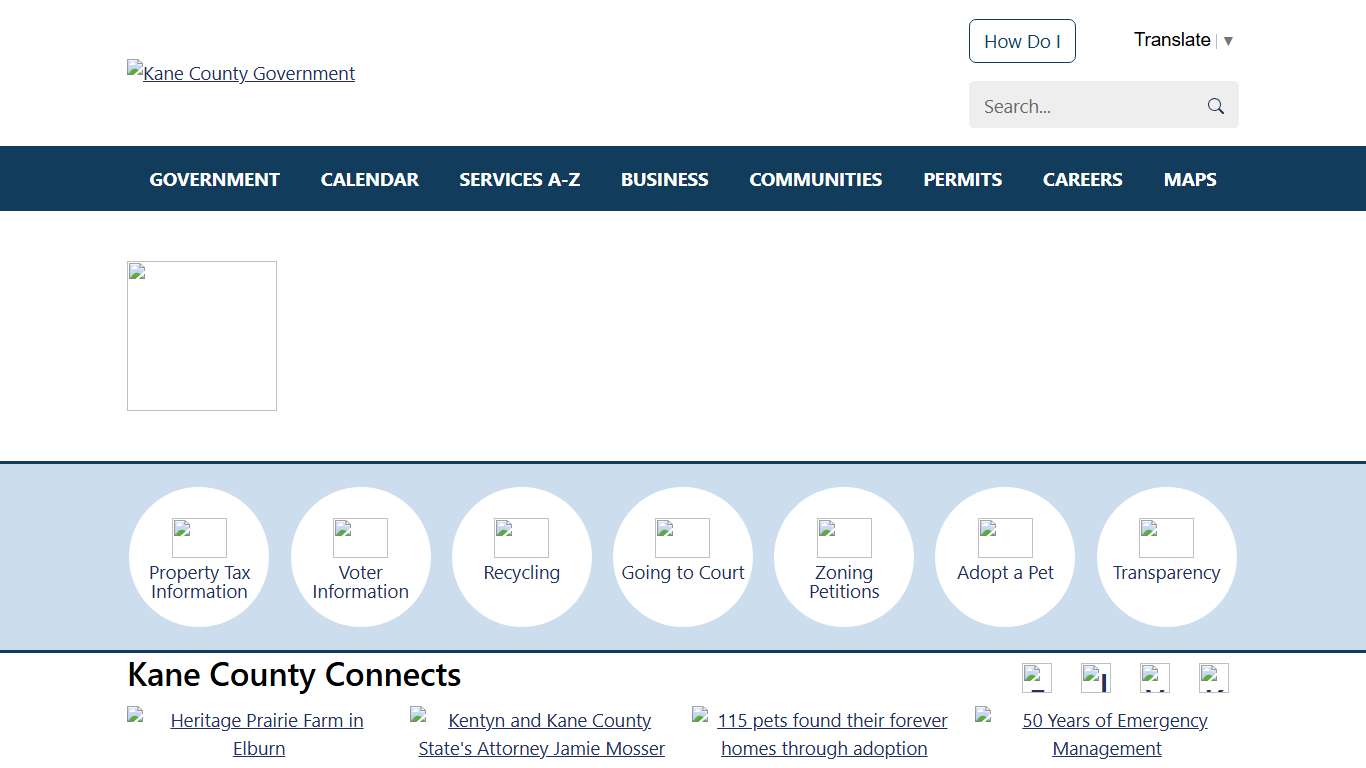
Task: Open Maps from the navigation bar
Action: (x=1190, y=180)
